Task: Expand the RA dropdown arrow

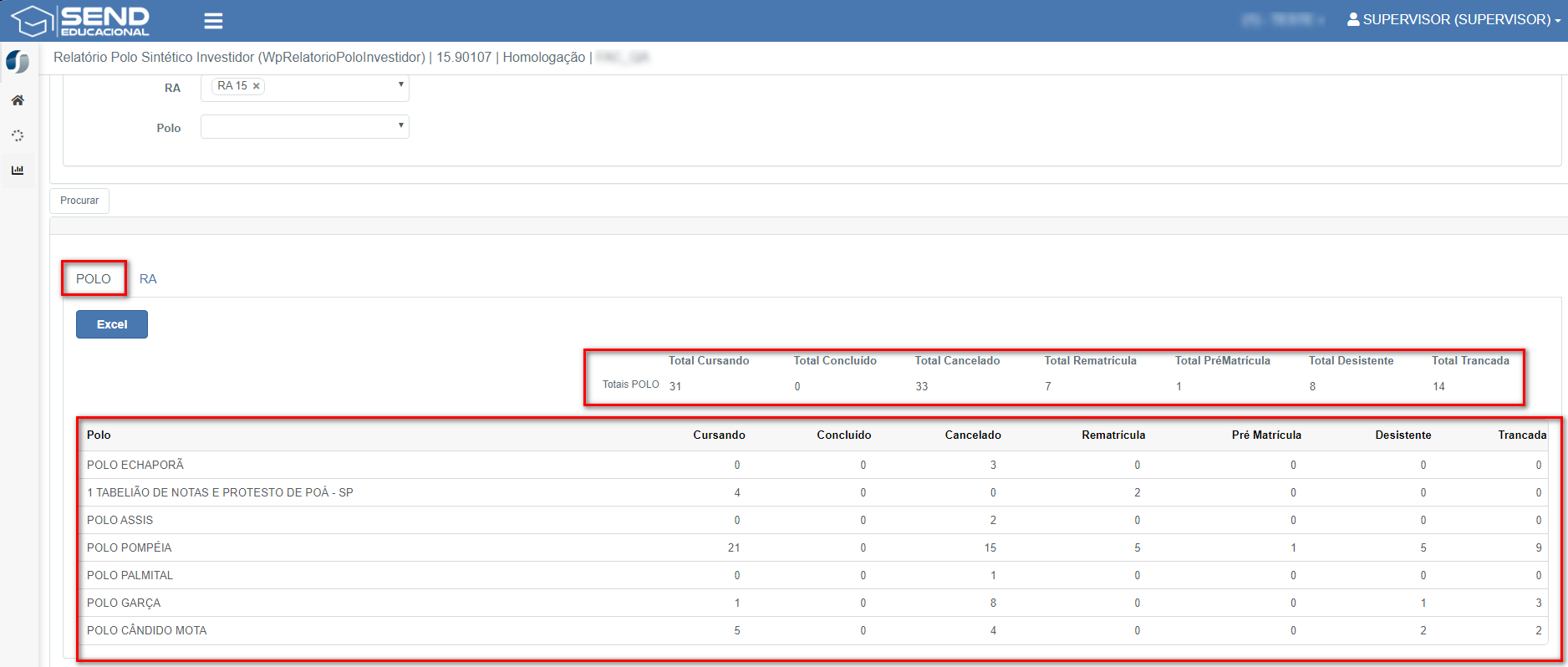Action: pyautogui.click(x=401, y=84)
